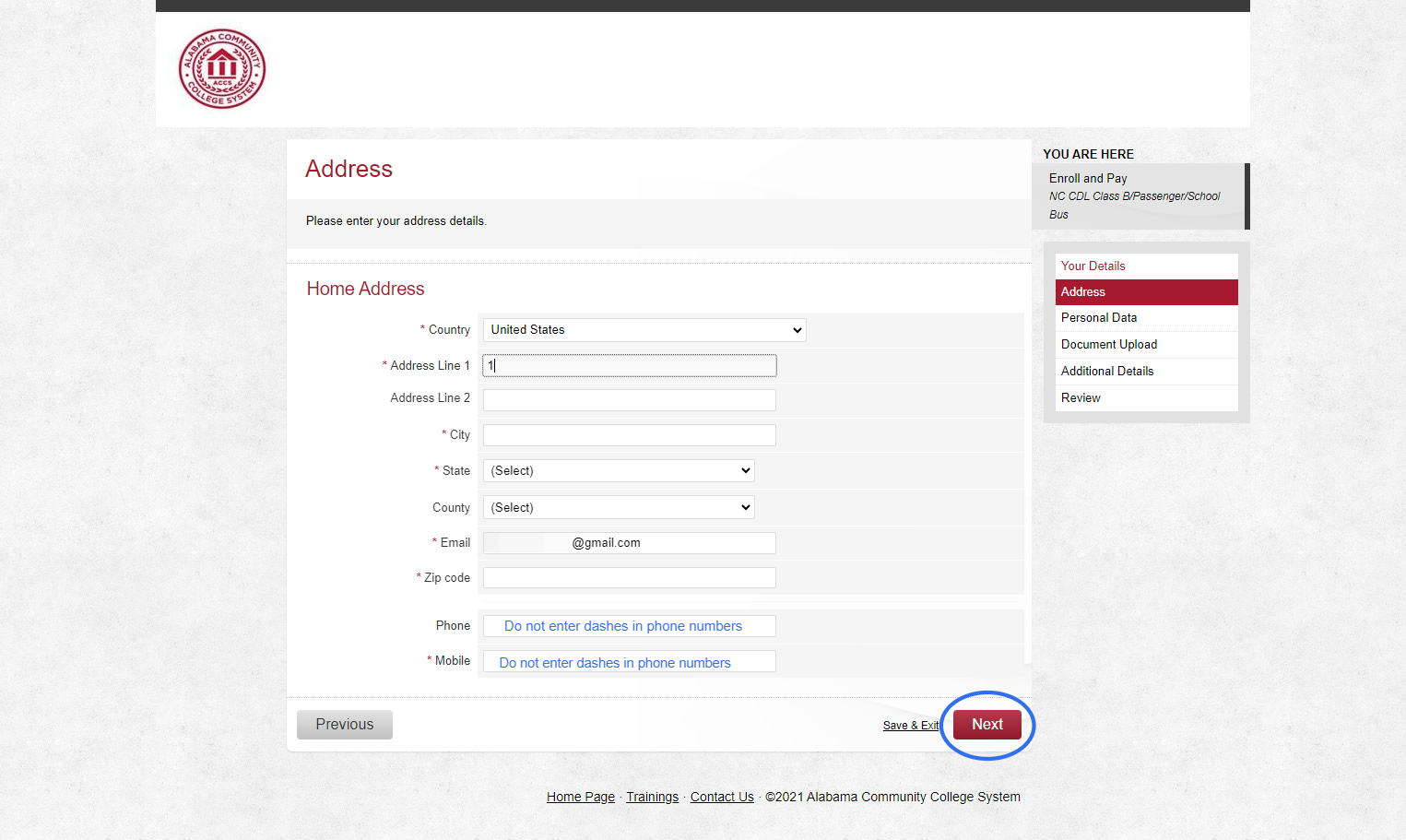1406x840 pixels.
Task: Click the Phone number field
Action: [630, 626]
